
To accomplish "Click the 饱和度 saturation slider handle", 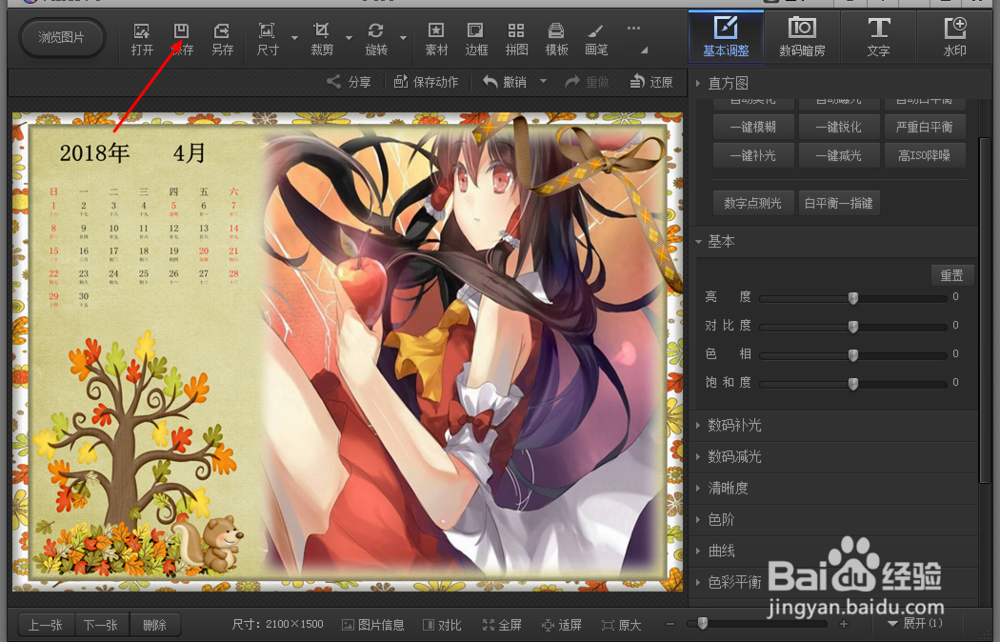I will click(853, 384).
